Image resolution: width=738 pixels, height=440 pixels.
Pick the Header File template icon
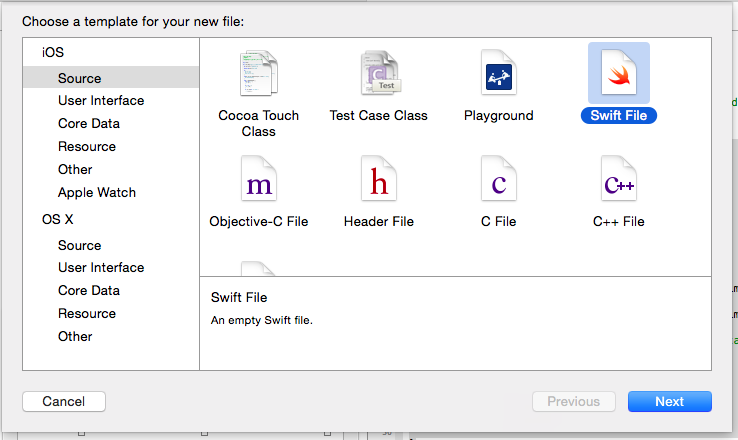pyautogui.click(x=379, y=179)
